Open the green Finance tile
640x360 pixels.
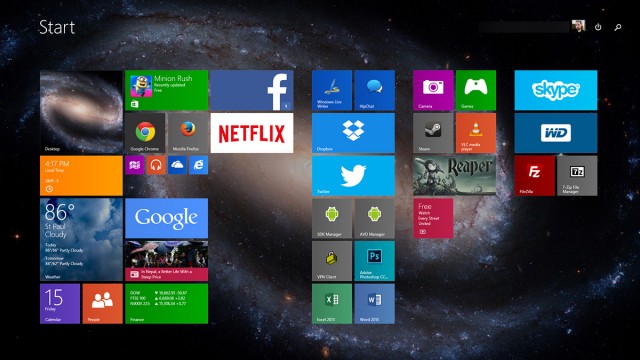(167, 304)
